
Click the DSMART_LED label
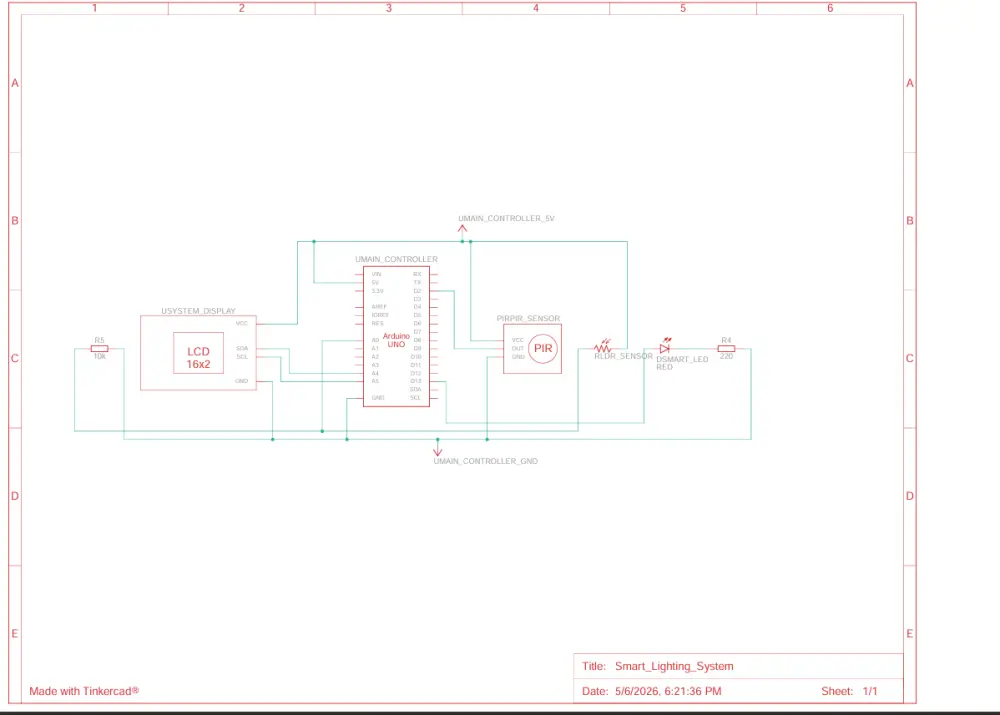682,359
